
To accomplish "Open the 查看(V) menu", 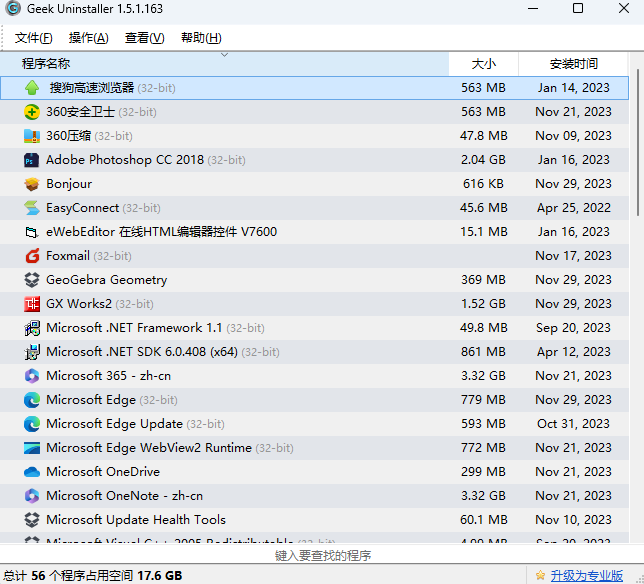I will tap(145, 38).
